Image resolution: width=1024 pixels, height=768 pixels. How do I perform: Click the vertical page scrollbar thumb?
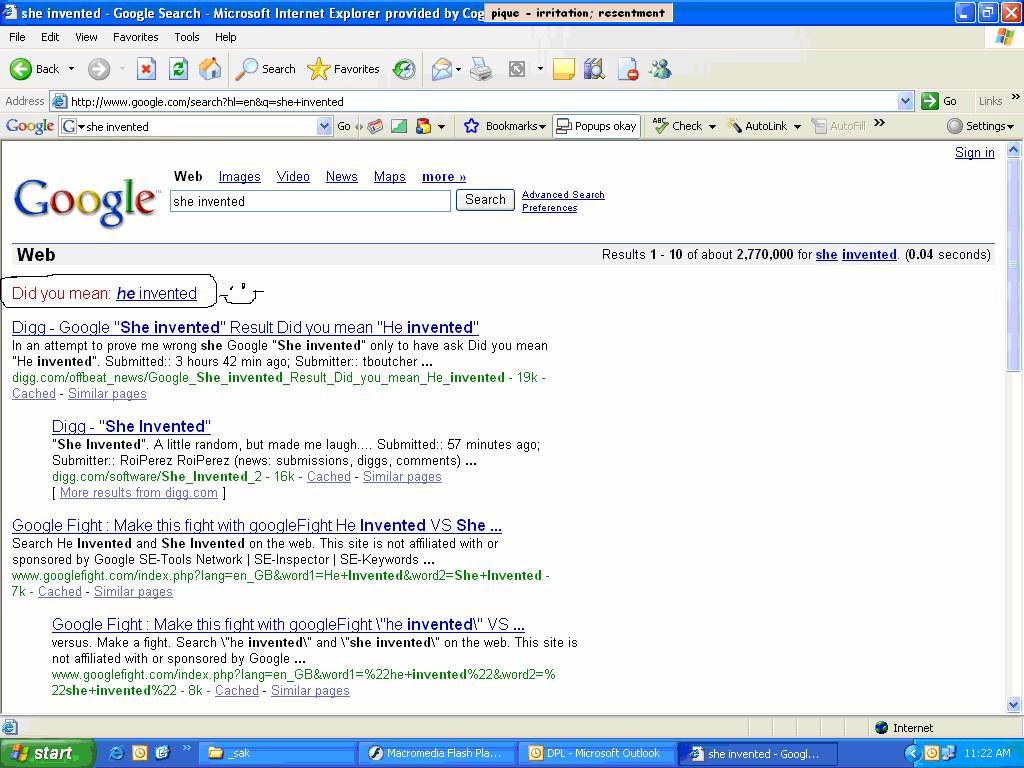1014,264
